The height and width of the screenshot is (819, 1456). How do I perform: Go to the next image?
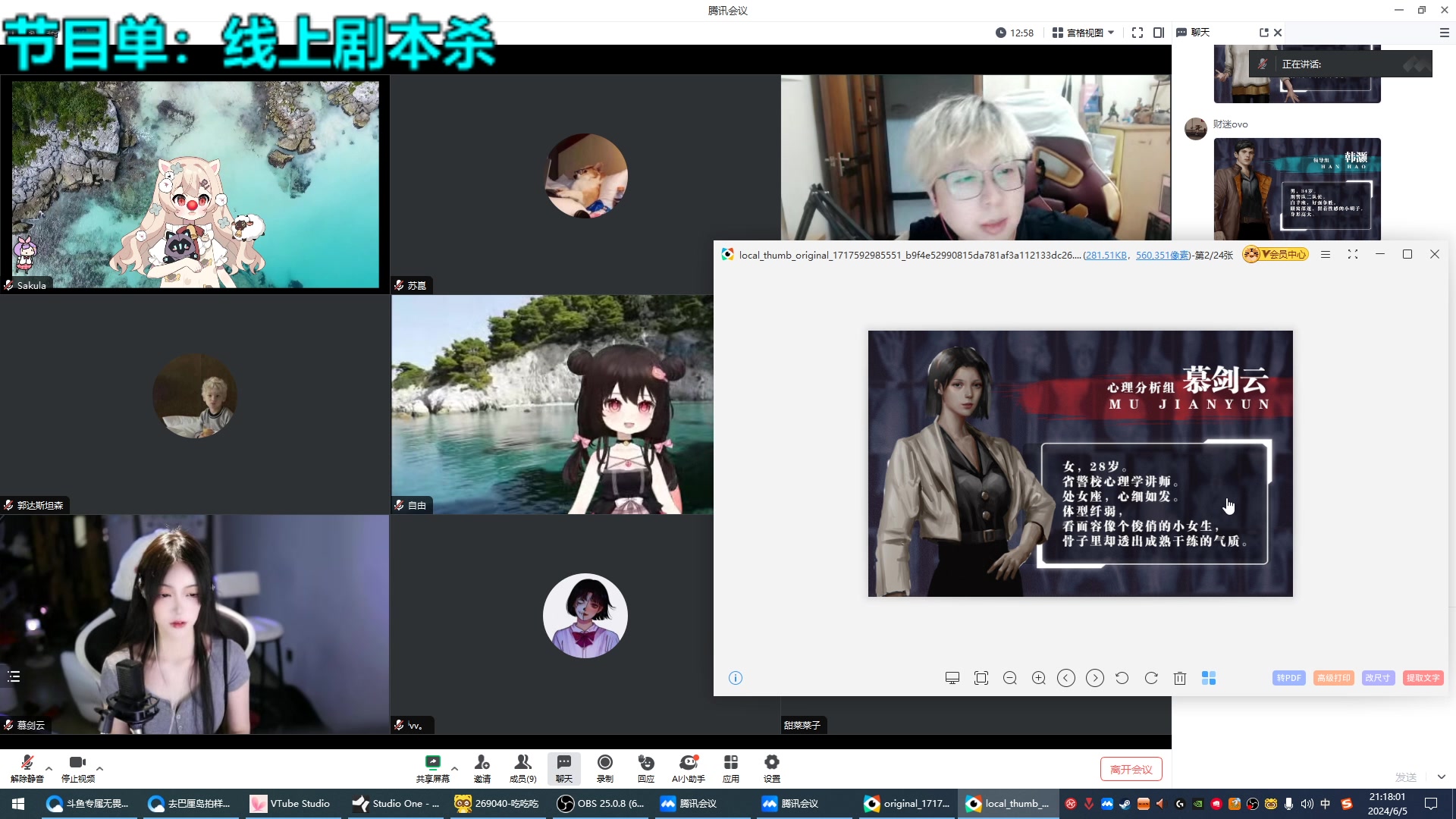tap(1095, 678)
